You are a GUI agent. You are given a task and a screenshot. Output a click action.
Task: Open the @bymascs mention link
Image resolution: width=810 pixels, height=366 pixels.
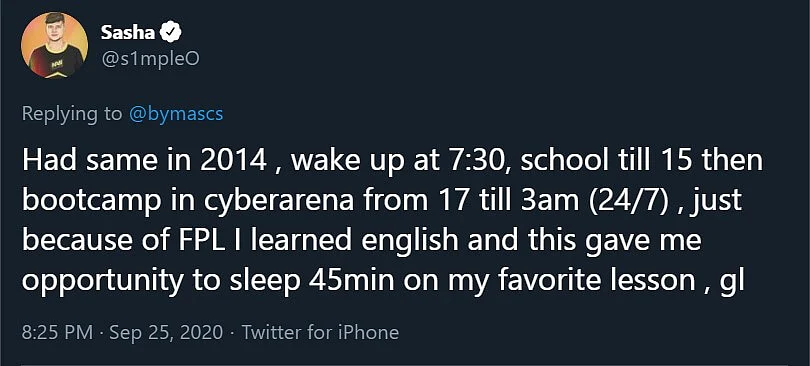[x=176, y=114]
